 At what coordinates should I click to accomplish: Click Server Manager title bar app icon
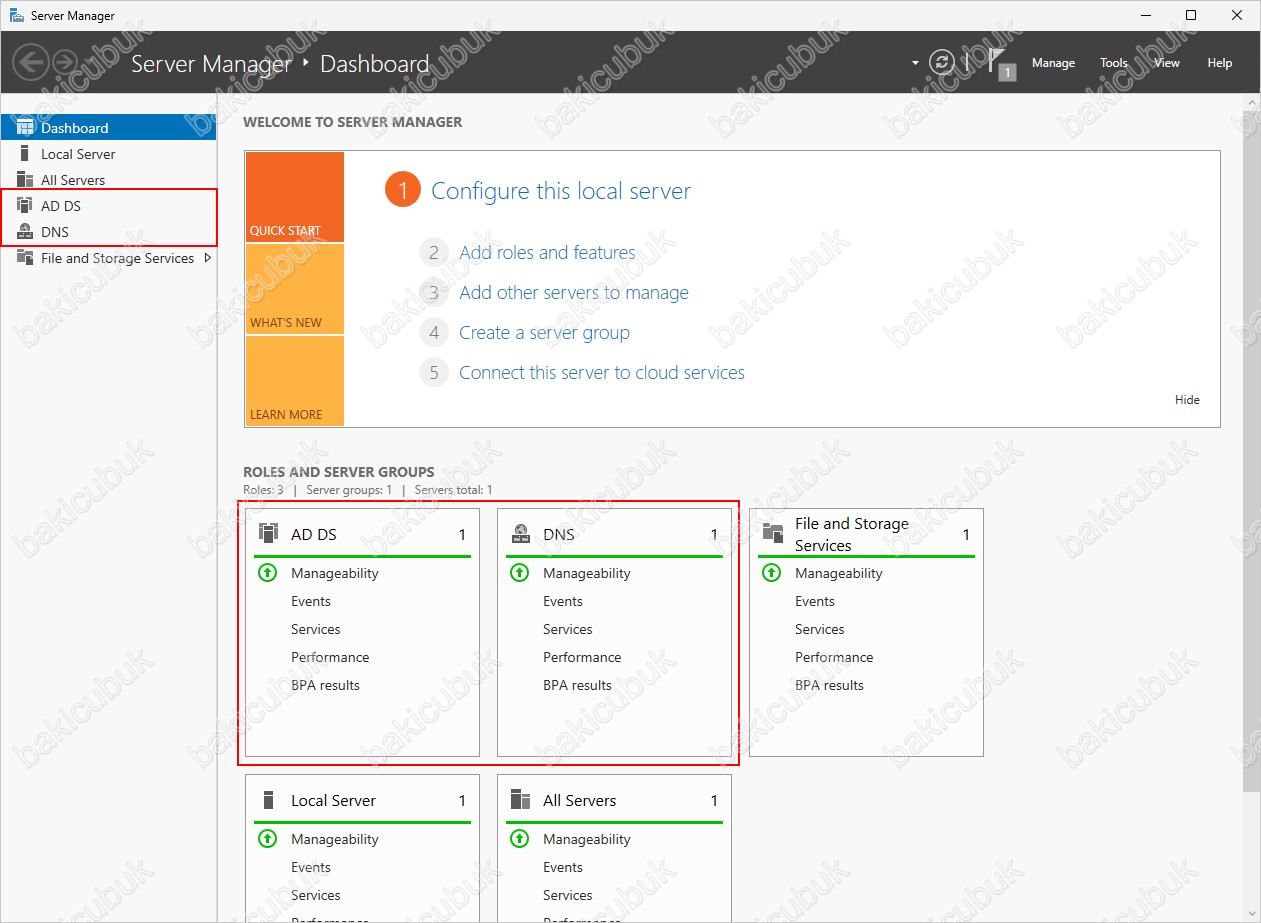16,15
